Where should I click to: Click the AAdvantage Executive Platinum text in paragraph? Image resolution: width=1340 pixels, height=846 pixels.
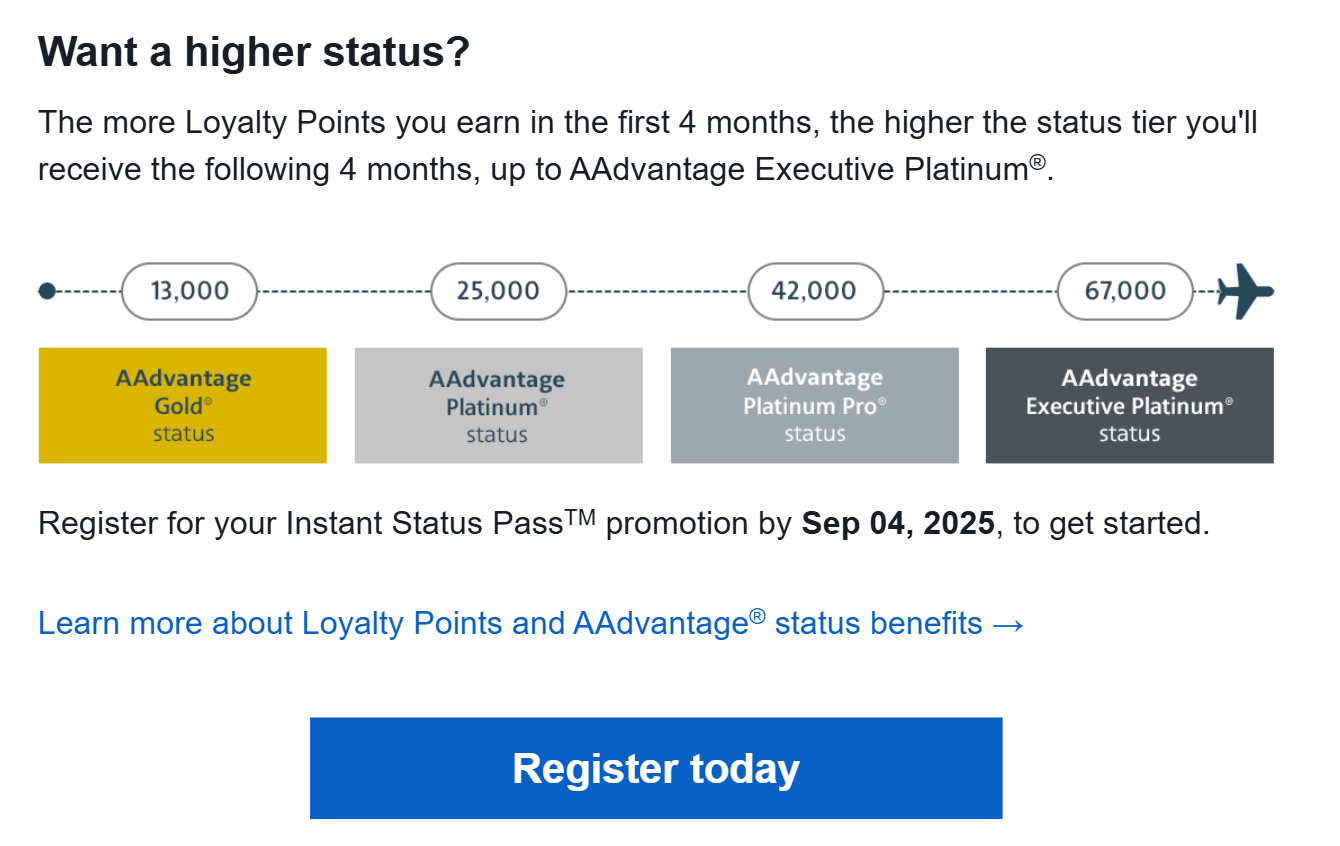pyautogui.click(x=806, y=169)
